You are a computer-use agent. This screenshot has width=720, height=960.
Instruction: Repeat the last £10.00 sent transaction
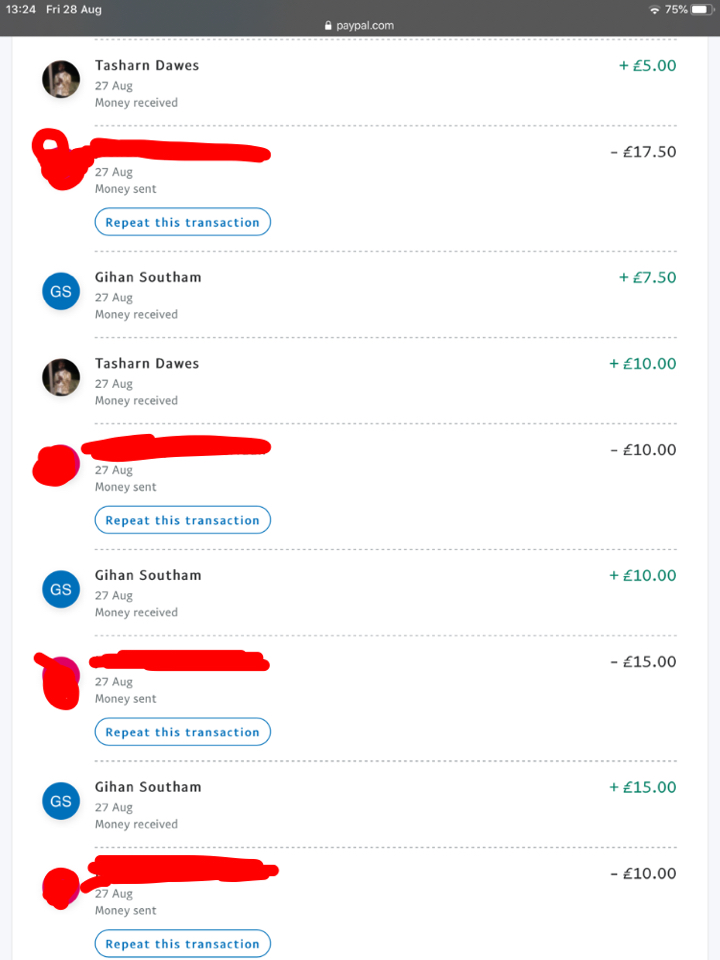[x=182, y=943]
